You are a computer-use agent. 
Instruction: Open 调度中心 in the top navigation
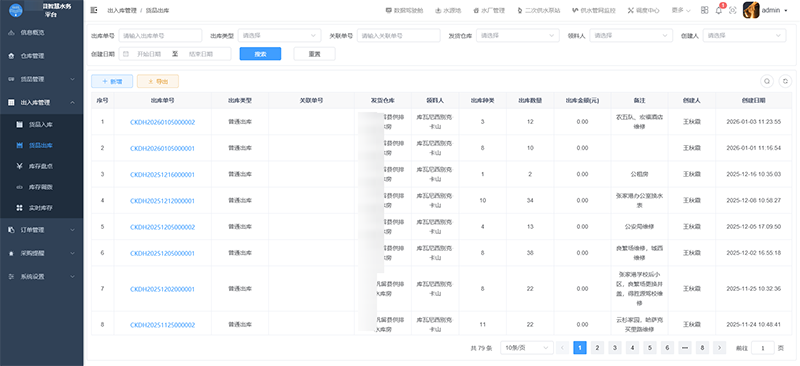643,10
